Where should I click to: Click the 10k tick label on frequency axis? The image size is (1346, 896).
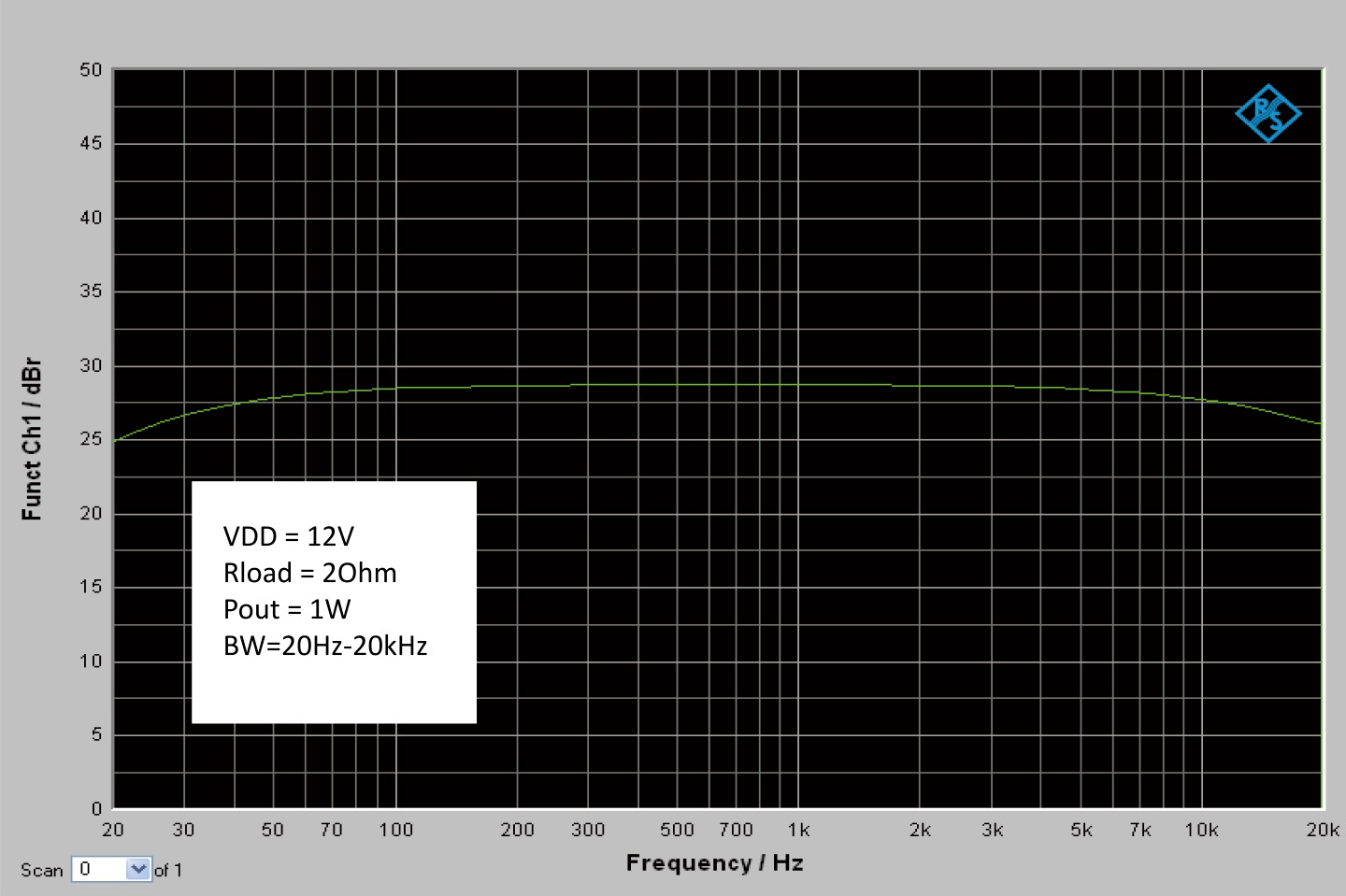tap(1201, 830)
